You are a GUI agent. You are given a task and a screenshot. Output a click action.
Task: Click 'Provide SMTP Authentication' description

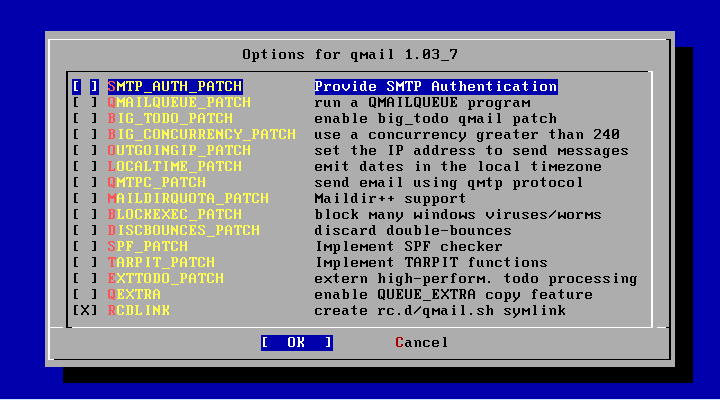(436, 86)
